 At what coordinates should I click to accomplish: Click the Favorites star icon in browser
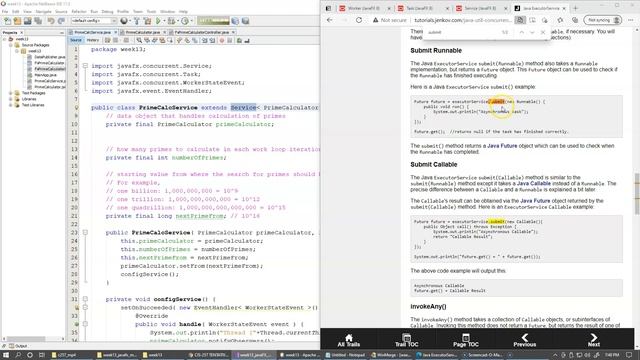coord(560,20)
